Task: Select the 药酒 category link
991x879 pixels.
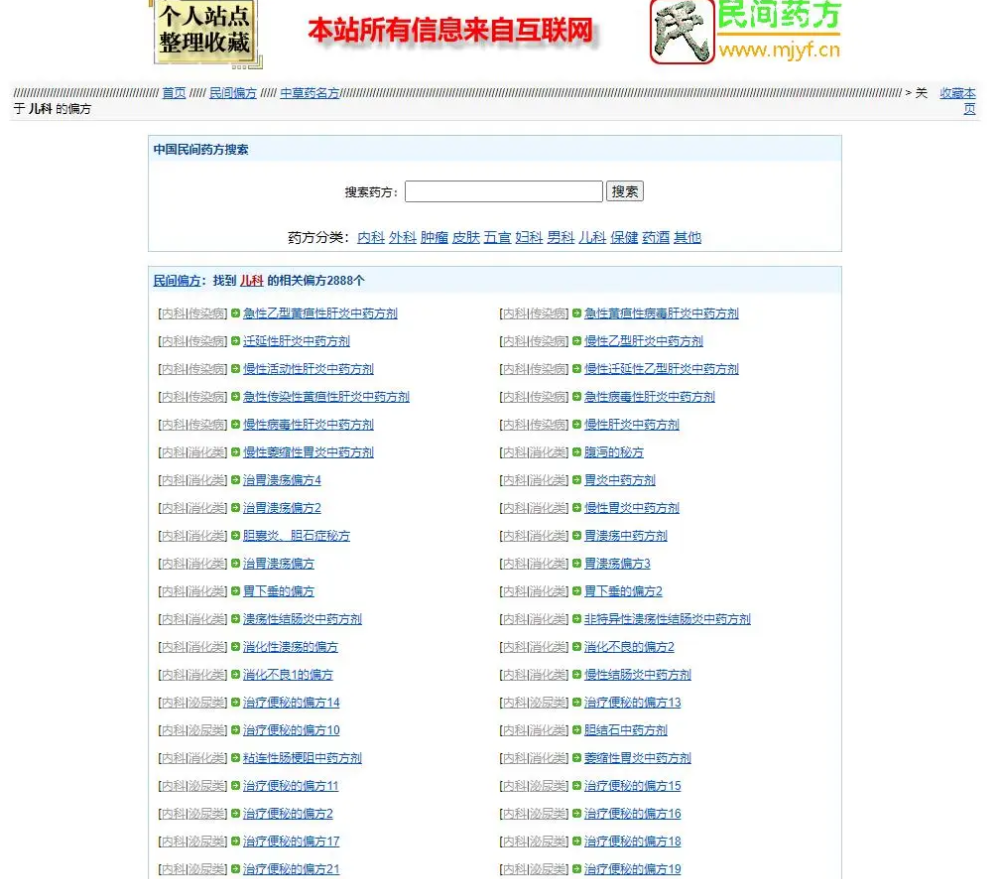Action: tap(654, 237)
